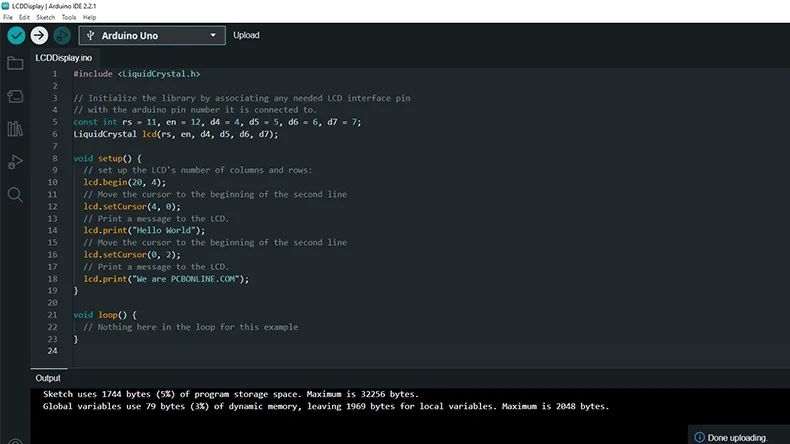
Task: Click the info icon beside Done uploading
Action: [x=699, y=437]
